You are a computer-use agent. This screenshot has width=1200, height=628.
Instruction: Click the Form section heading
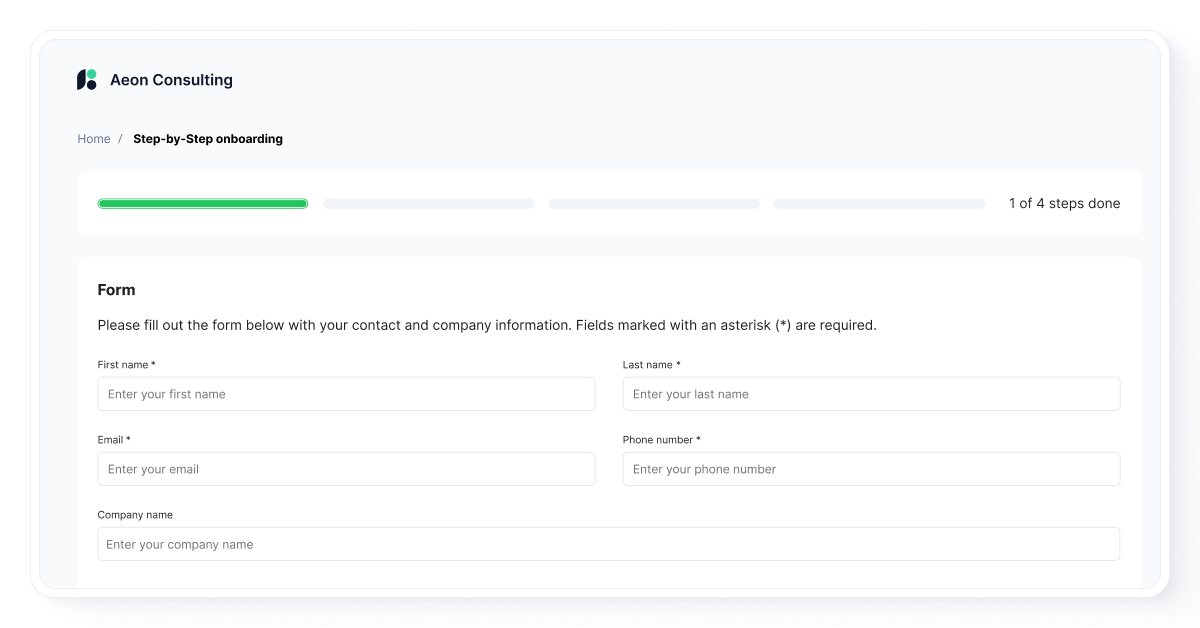pyautogui.click(x=116, y=290)
